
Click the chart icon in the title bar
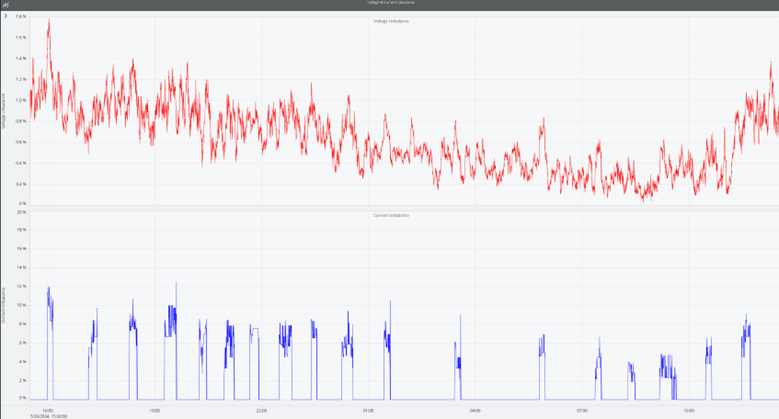pyautogui.click(x=5, y=4)
